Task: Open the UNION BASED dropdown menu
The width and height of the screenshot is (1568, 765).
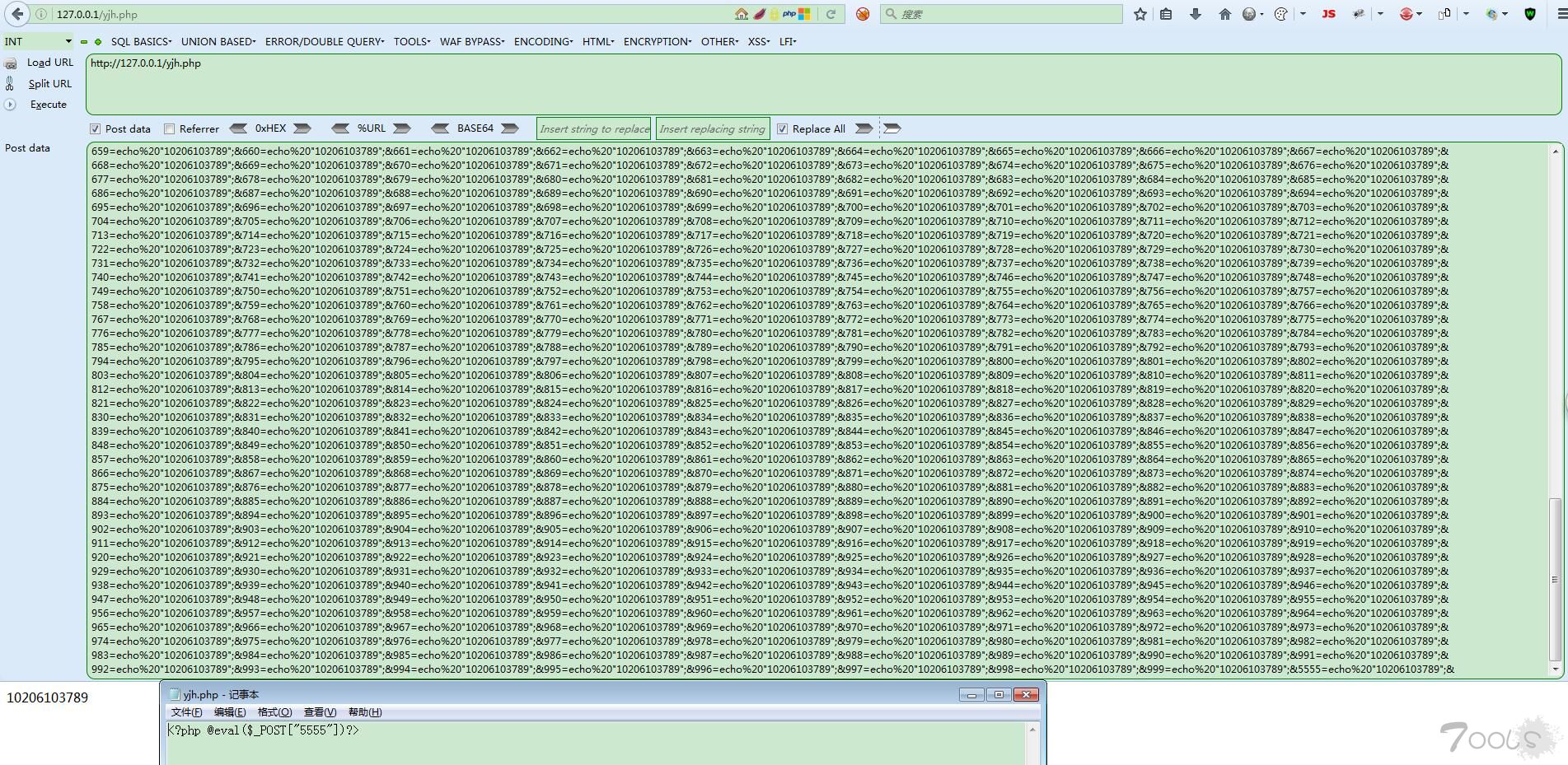Action: (x=218, y=41)
